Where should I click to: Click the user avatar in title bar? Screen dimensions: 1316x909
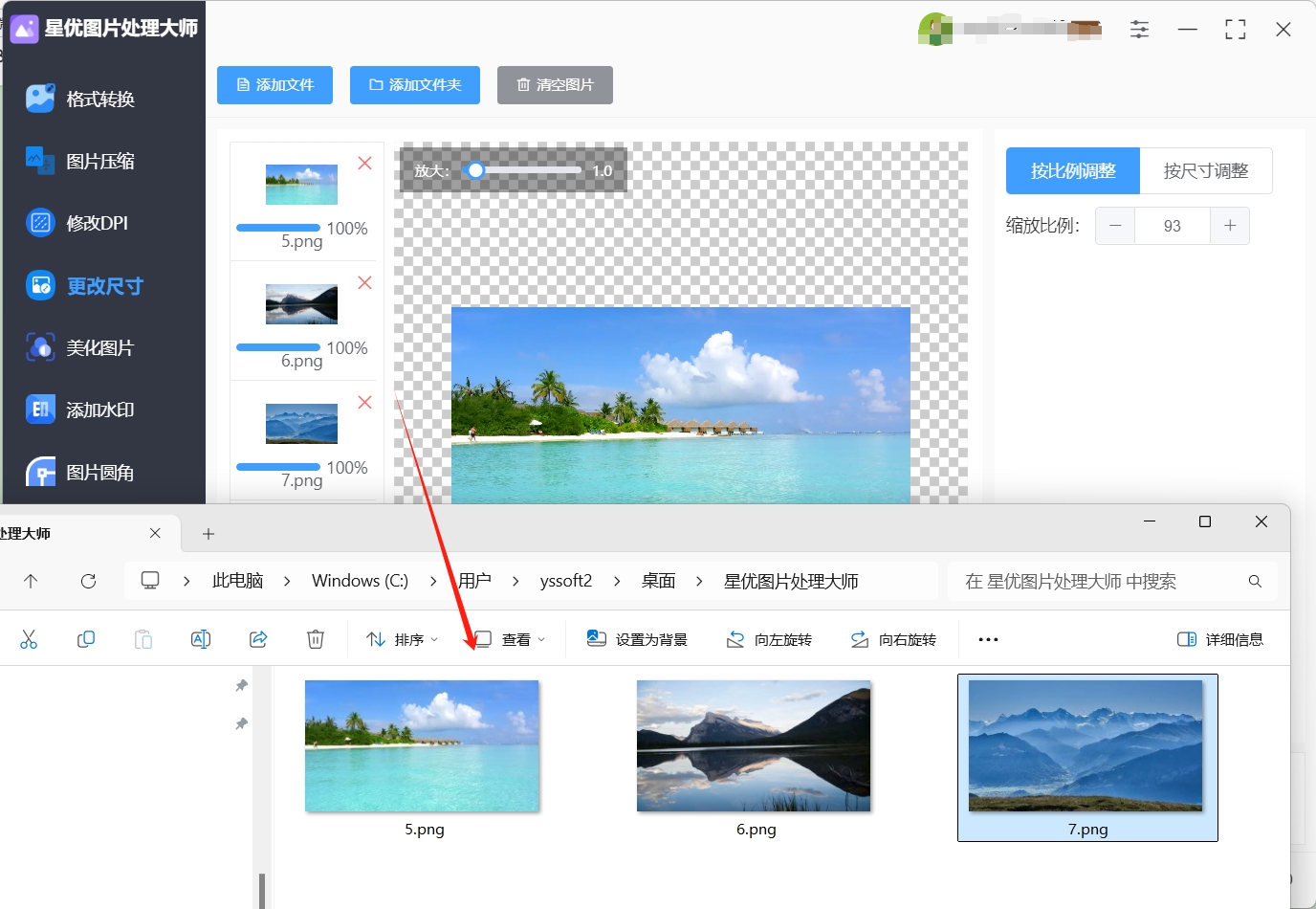[934, 29]
